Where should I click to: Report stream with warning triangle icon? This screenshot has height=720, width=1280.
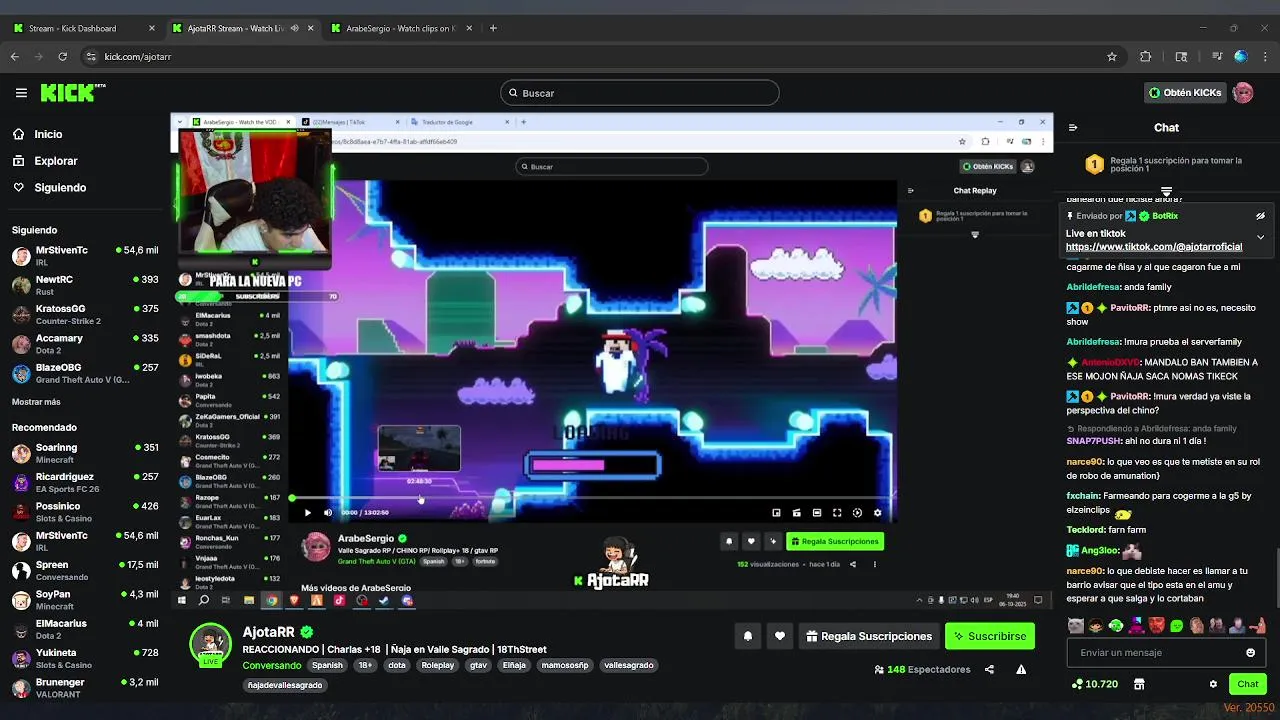coord(1021,669)
